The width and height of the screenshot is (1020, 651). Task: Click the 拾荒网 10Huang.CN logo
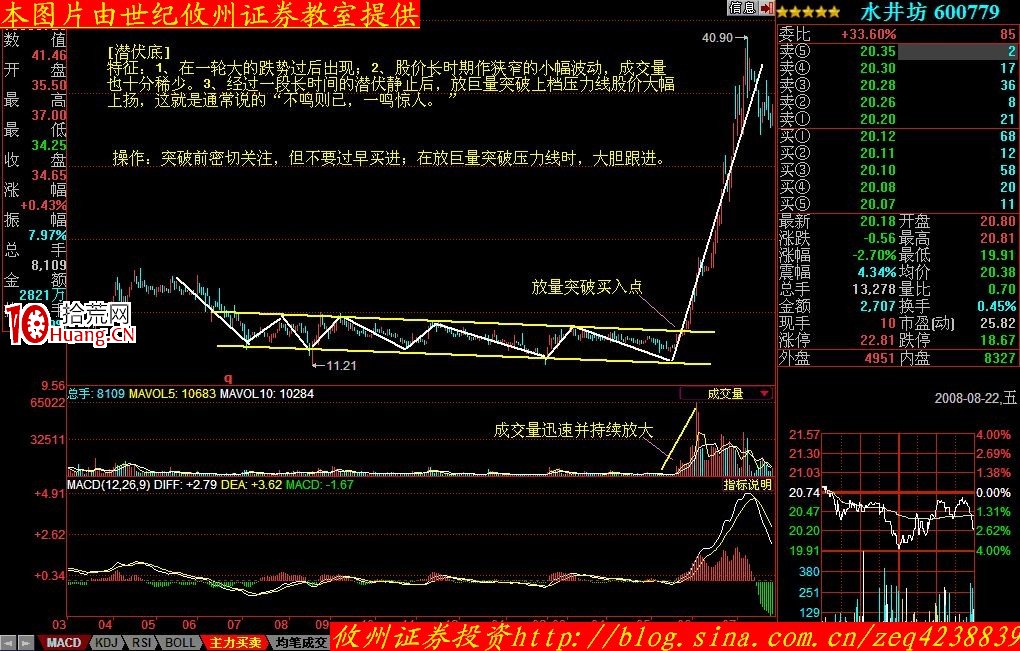coord(68,324)
